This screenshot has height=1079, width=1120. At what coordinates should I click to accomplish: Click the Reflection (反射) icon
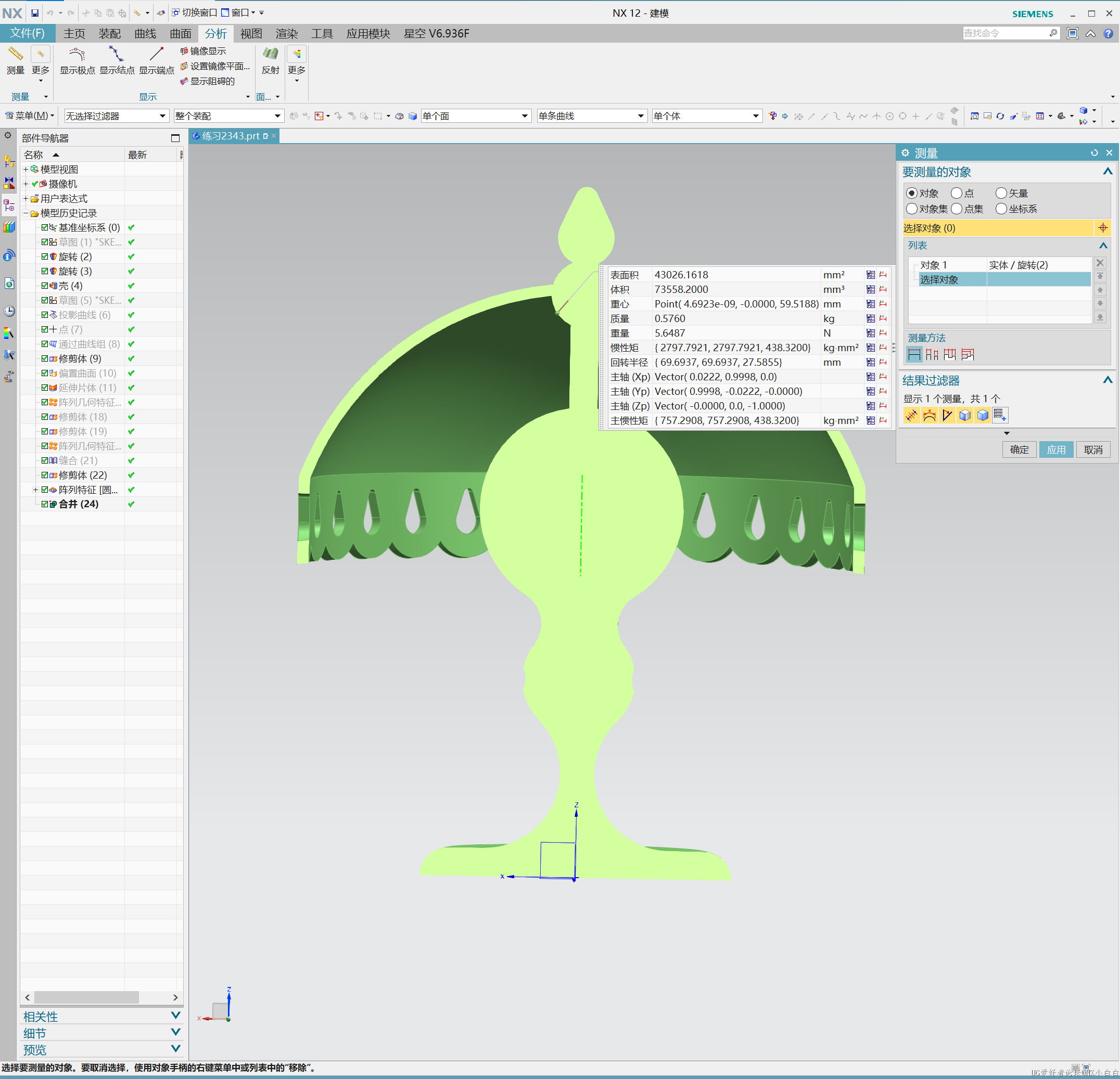[270, 55]
